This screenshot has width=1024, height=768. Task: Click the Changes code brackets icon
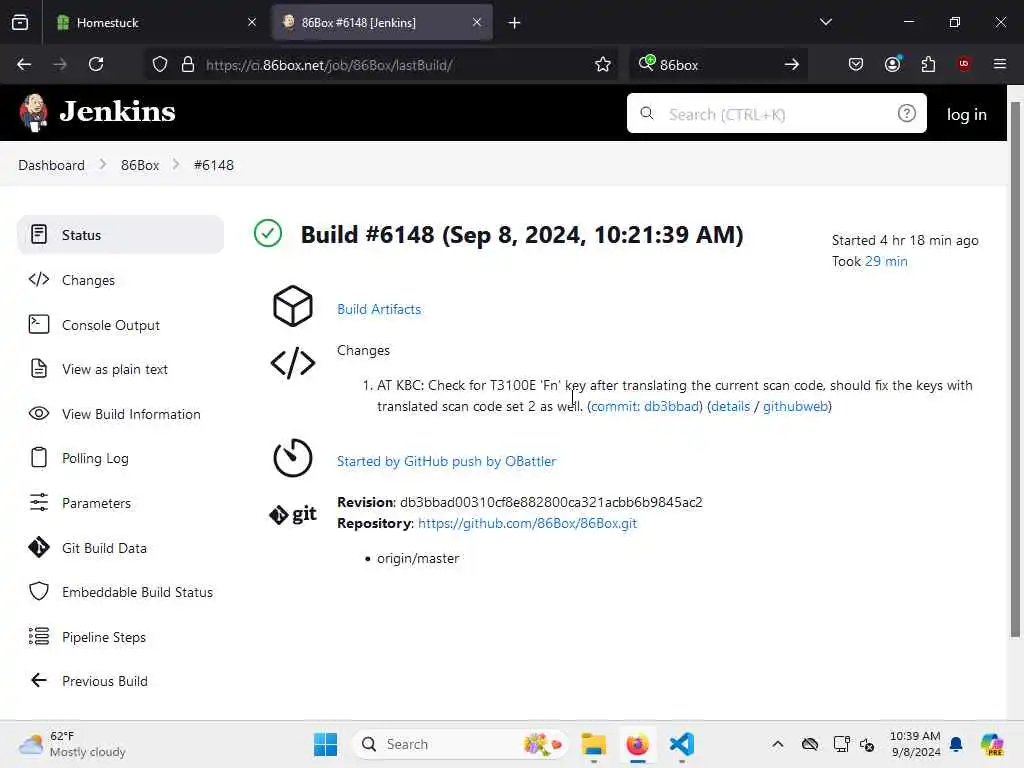pos(293,363)
